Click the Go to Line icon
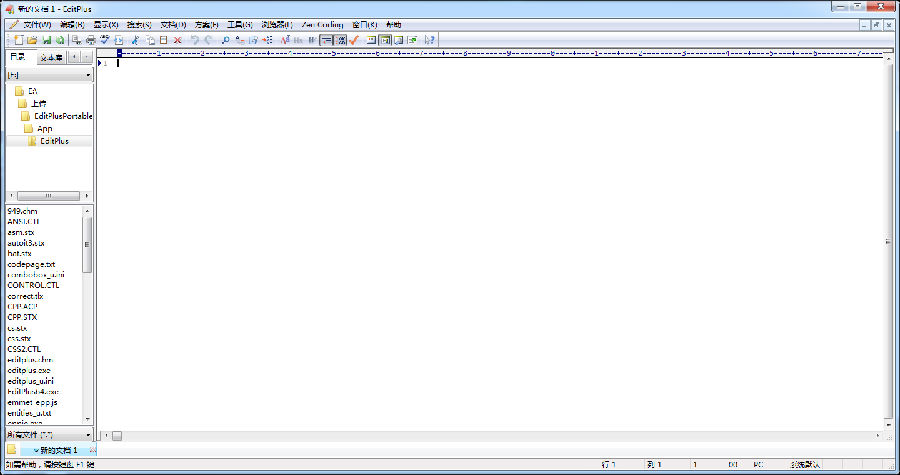 point(267,40)
